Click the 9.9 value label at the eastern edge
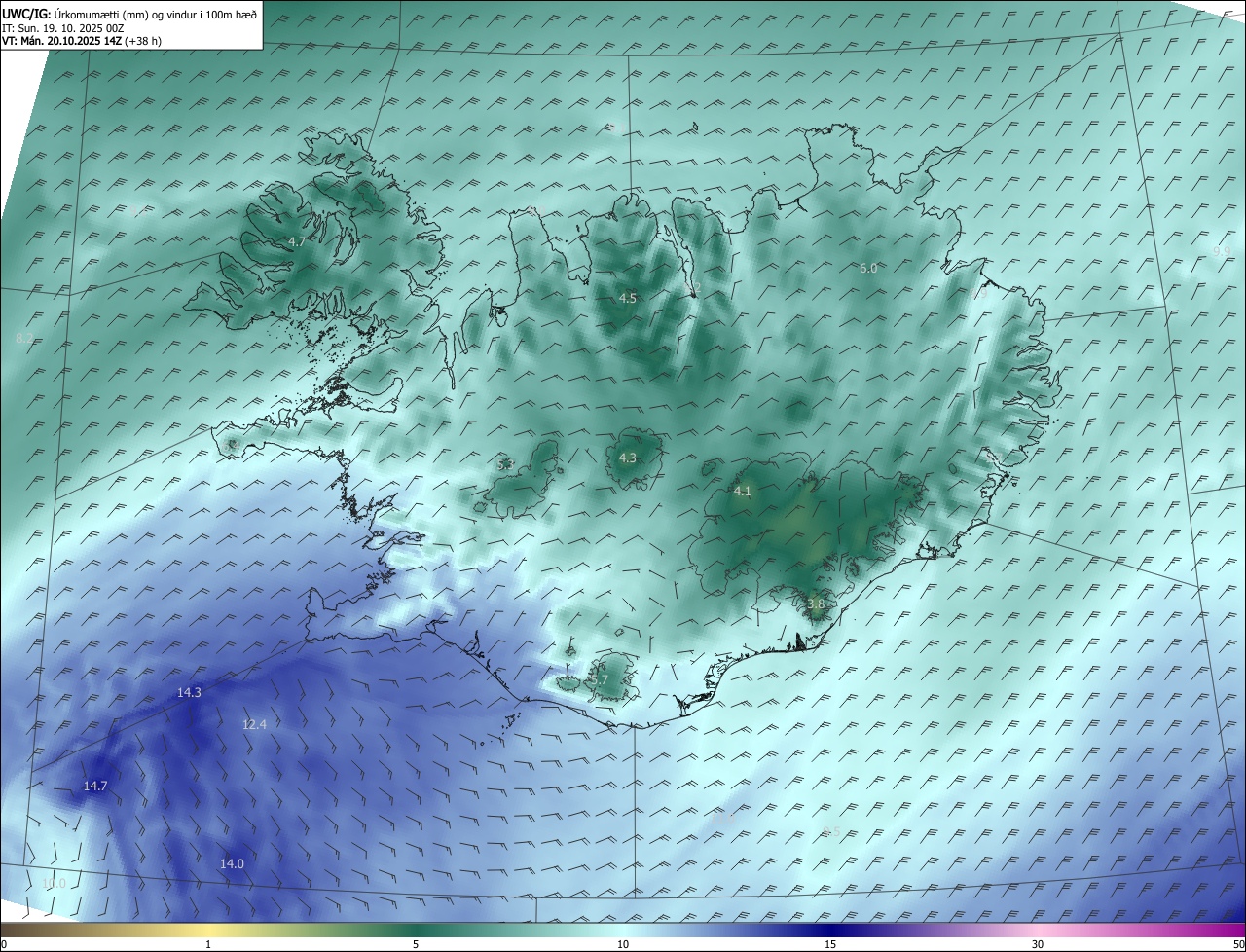The width and height of the screenshot is (1246, 952). [x=1222, y=252]
